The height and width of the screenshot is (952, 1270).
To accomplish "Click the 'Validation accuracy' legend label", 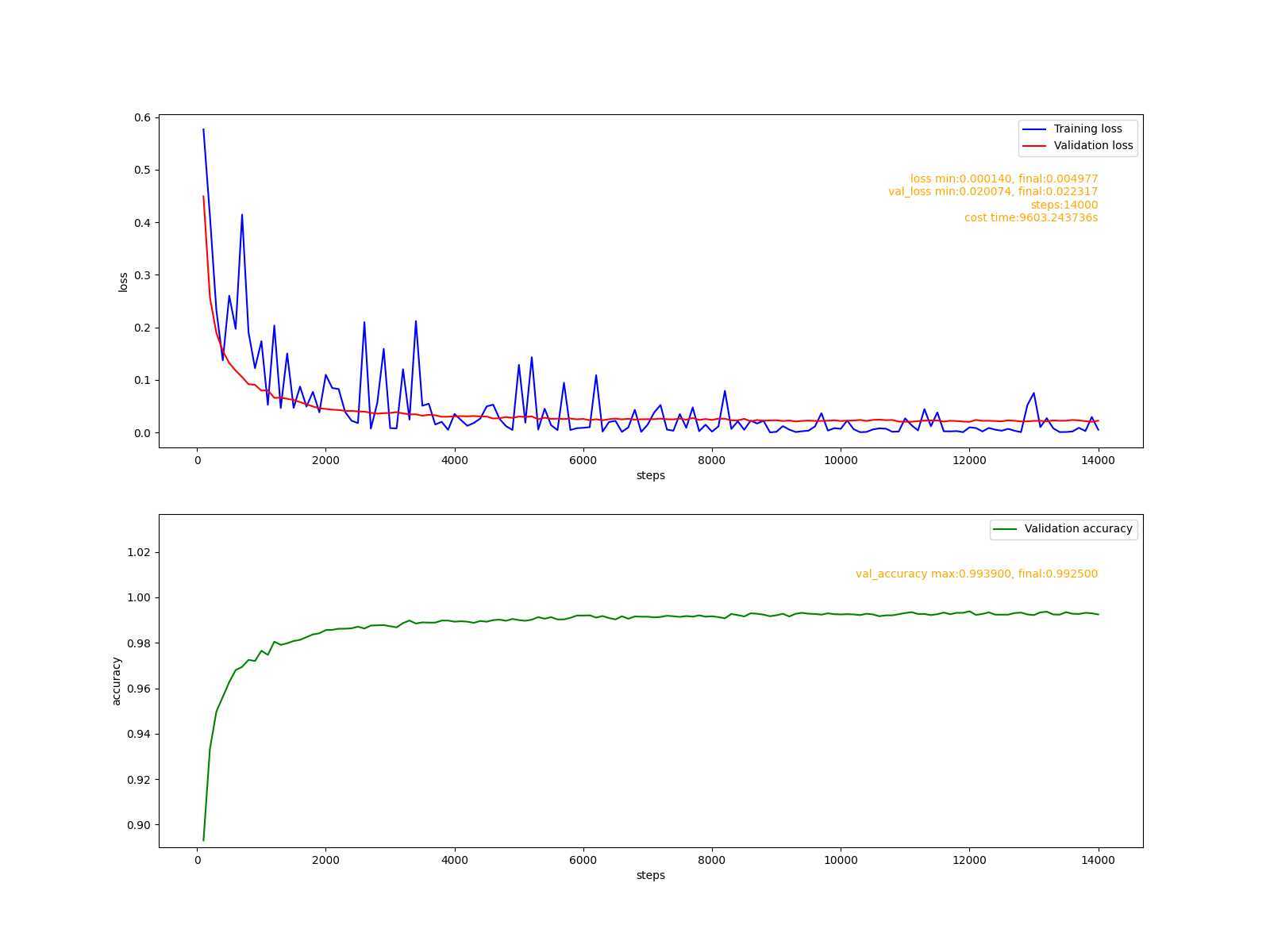I will point(1078,528).
